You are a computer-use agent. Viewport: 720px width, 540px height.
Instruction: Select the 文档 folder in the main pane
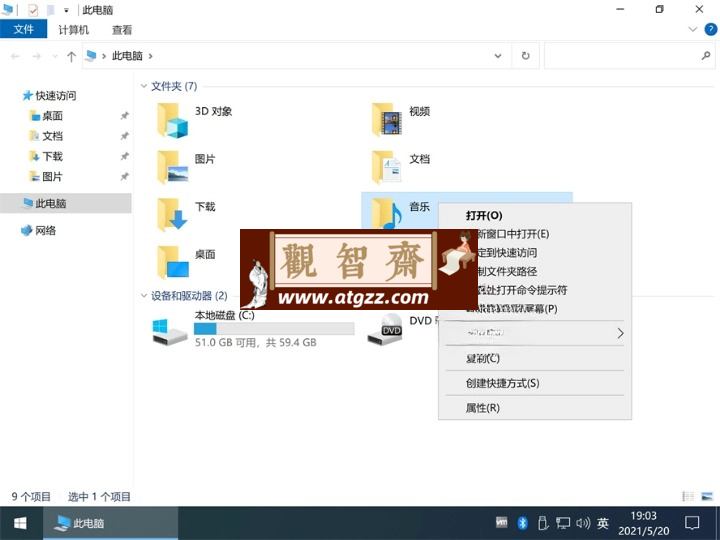(x=387, y=167)
